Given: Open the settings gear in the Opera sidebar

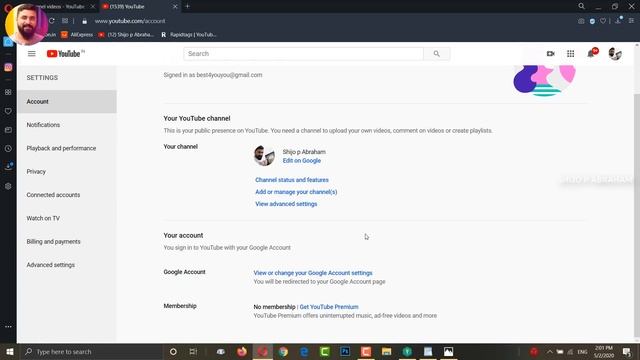Looking at the screenshot, I should point(8,186).
